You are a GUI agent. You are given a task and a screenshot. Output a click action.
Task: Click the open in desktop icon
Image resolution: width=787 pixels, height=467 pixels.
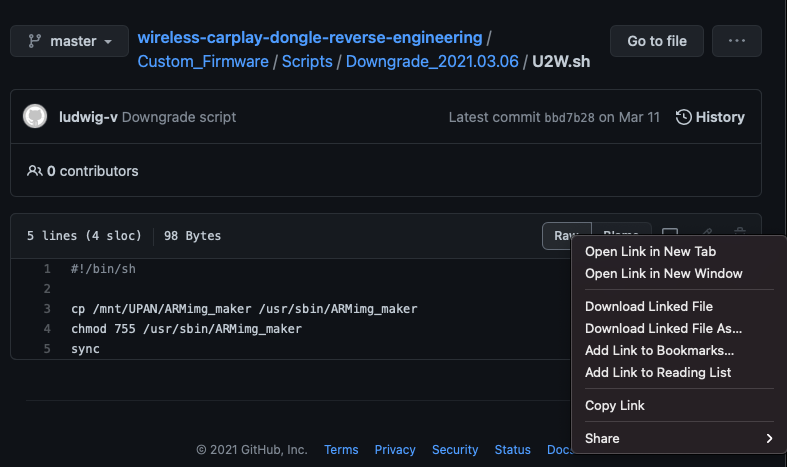coord(671,231)
